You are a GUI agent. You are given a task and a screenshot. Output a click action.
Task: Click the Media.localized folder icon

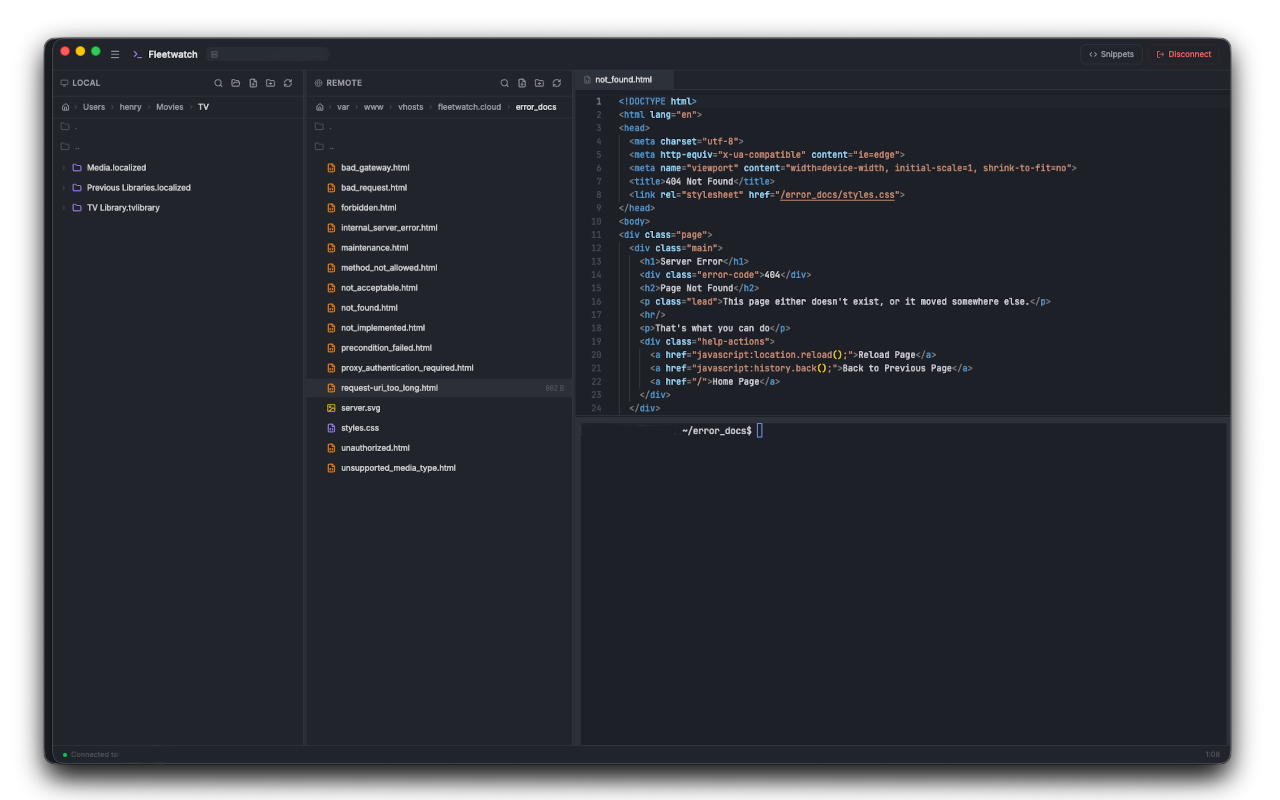[x=77, y=168]
